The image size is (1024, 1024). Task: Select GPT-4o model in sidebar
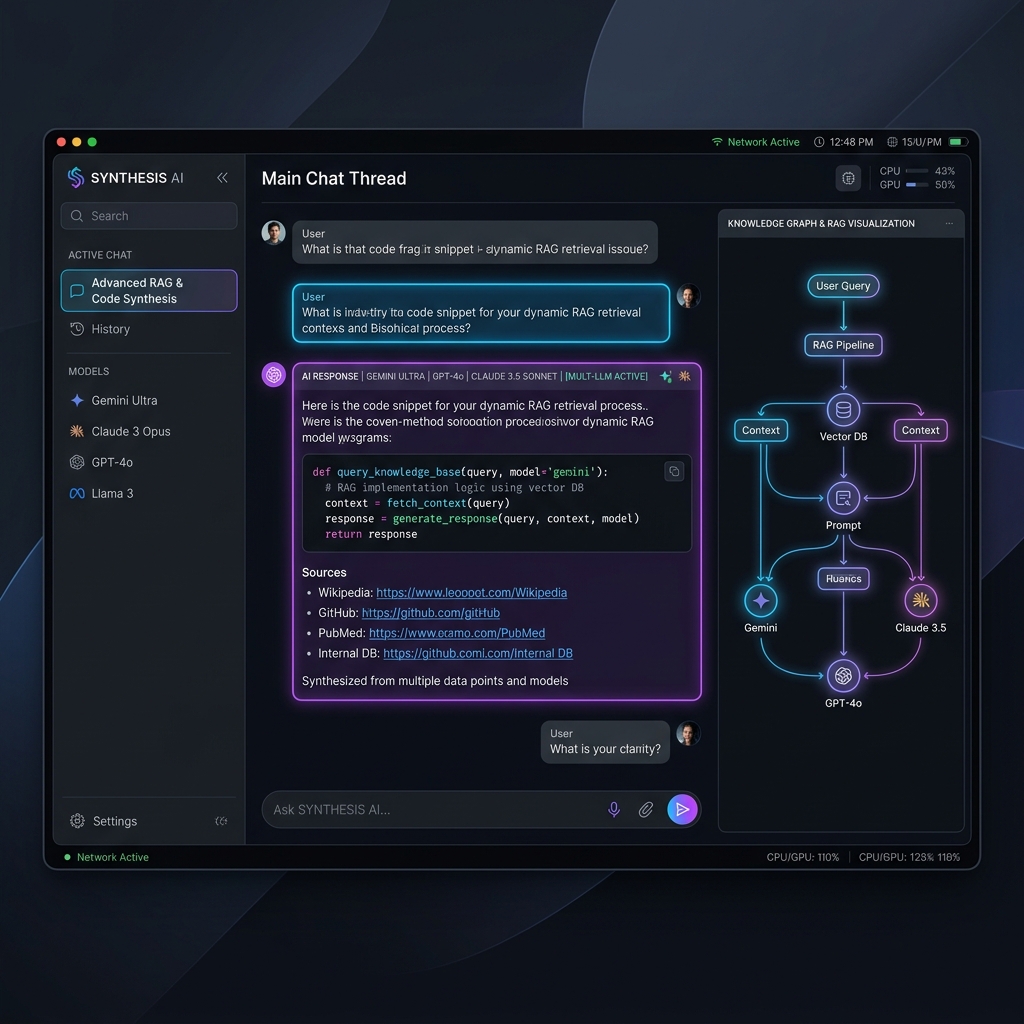(149, 462)
